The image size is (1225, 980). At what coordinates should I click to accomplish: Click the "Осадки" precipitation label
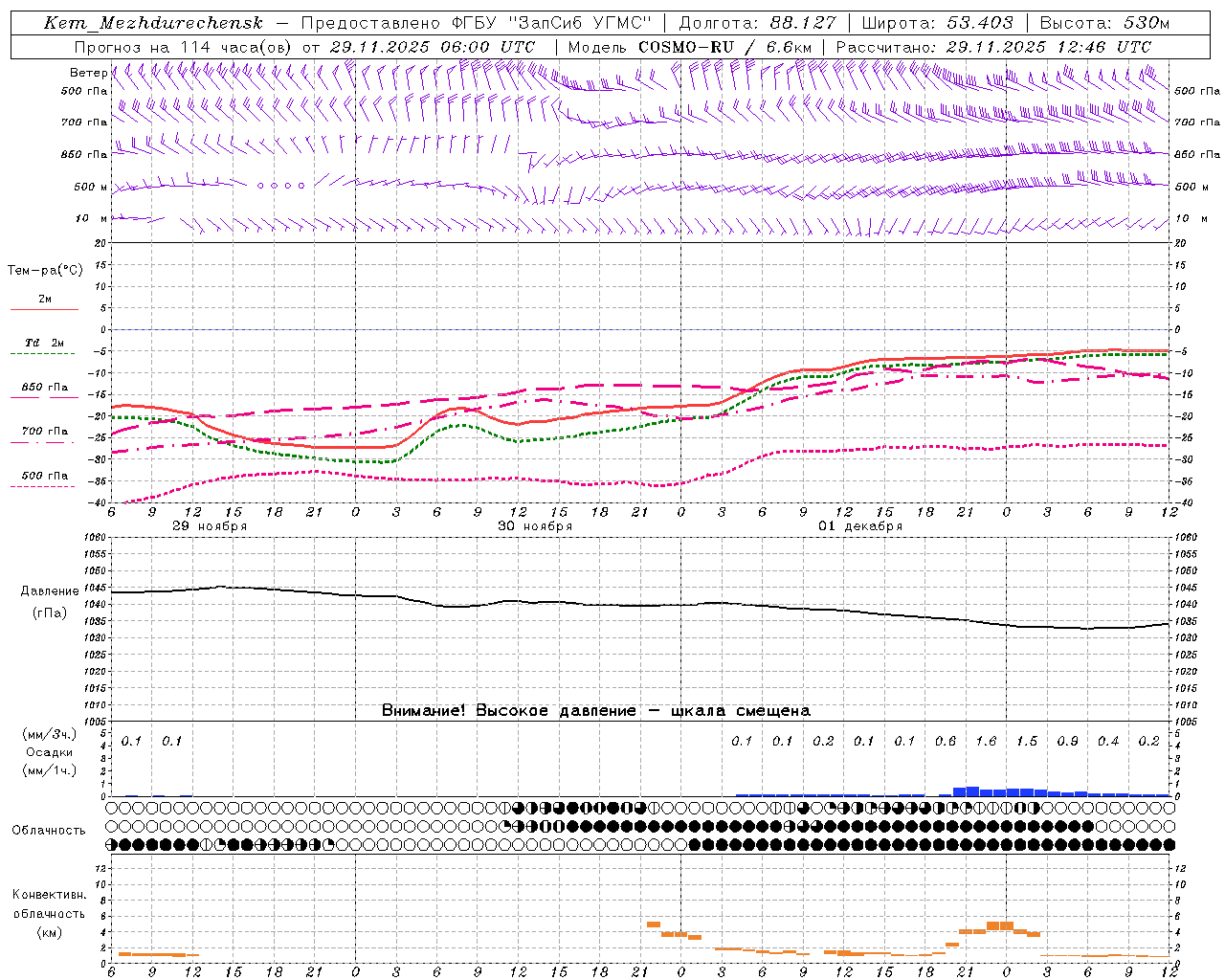pos(50,752)
